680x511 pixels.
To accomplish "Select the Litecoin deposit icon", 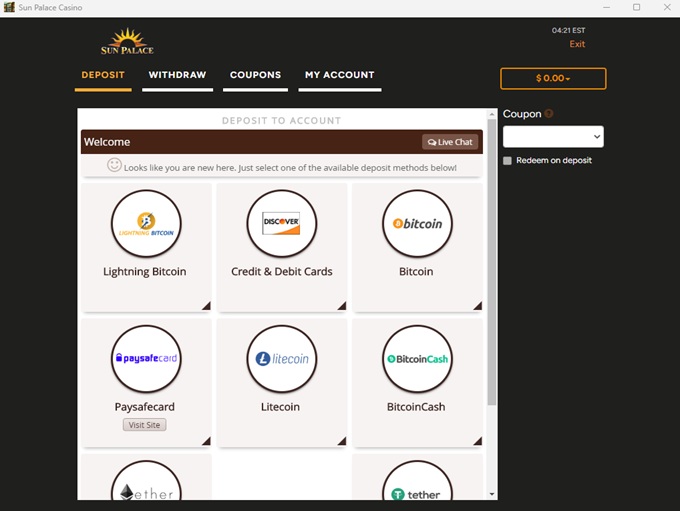I will click(281, 359).
